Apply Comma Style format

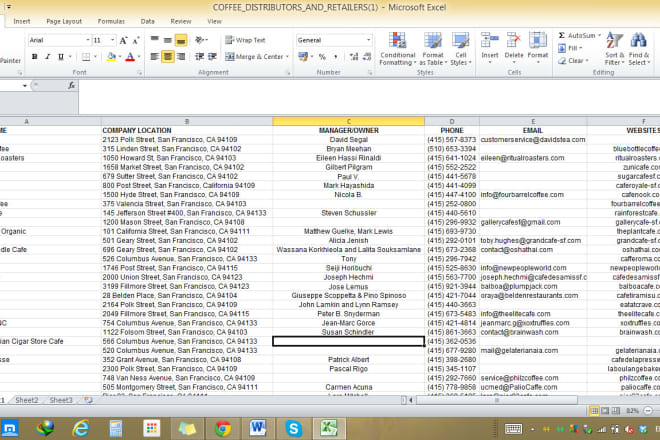335,56
